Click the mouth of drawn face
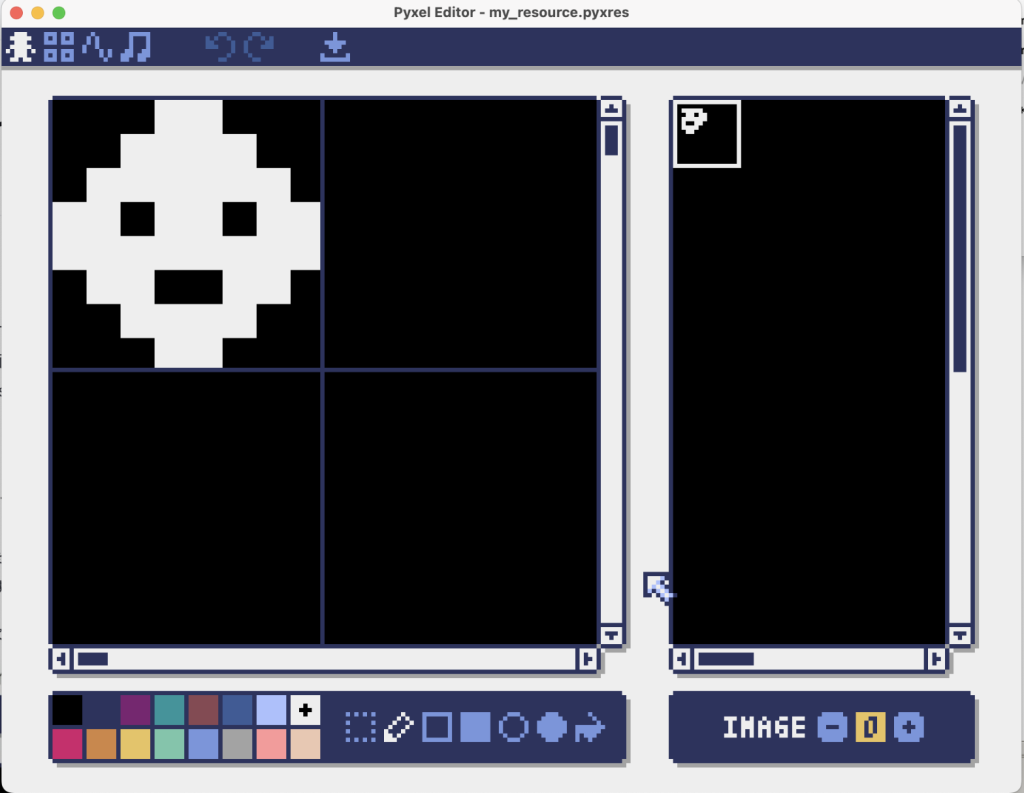The width and height of the screenshot is (1024, 793). coord(189,287)
